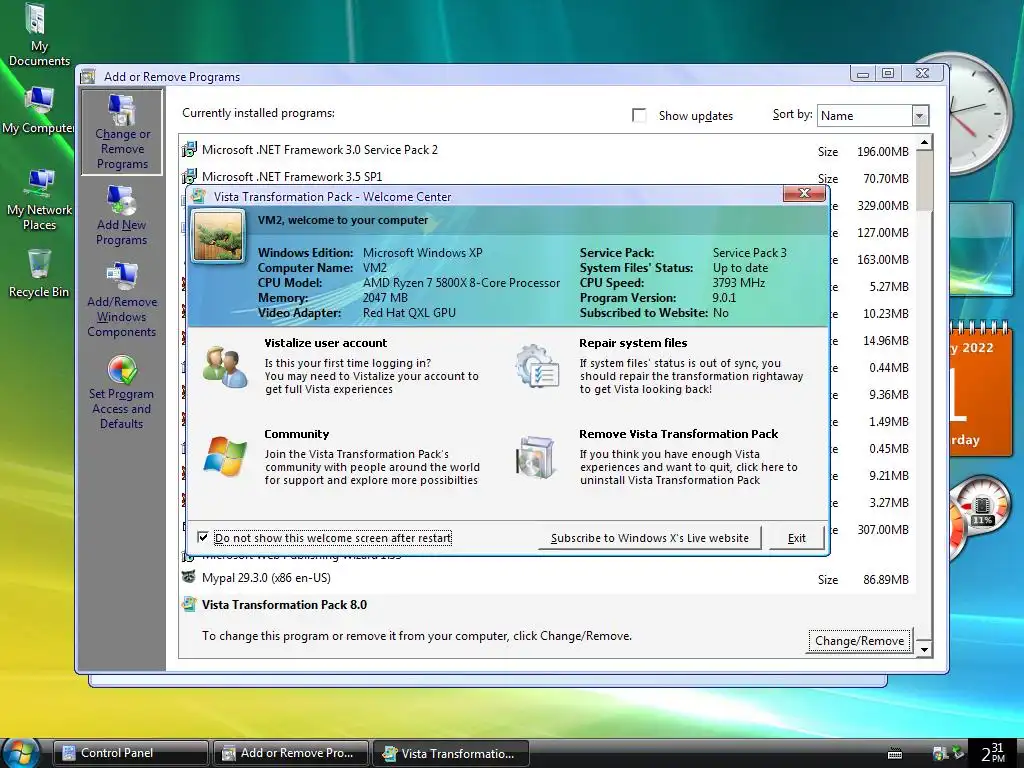Switch to Control Panel taskbar item
This screenshot has height=768, width=1024.
[x=131, y=753]
